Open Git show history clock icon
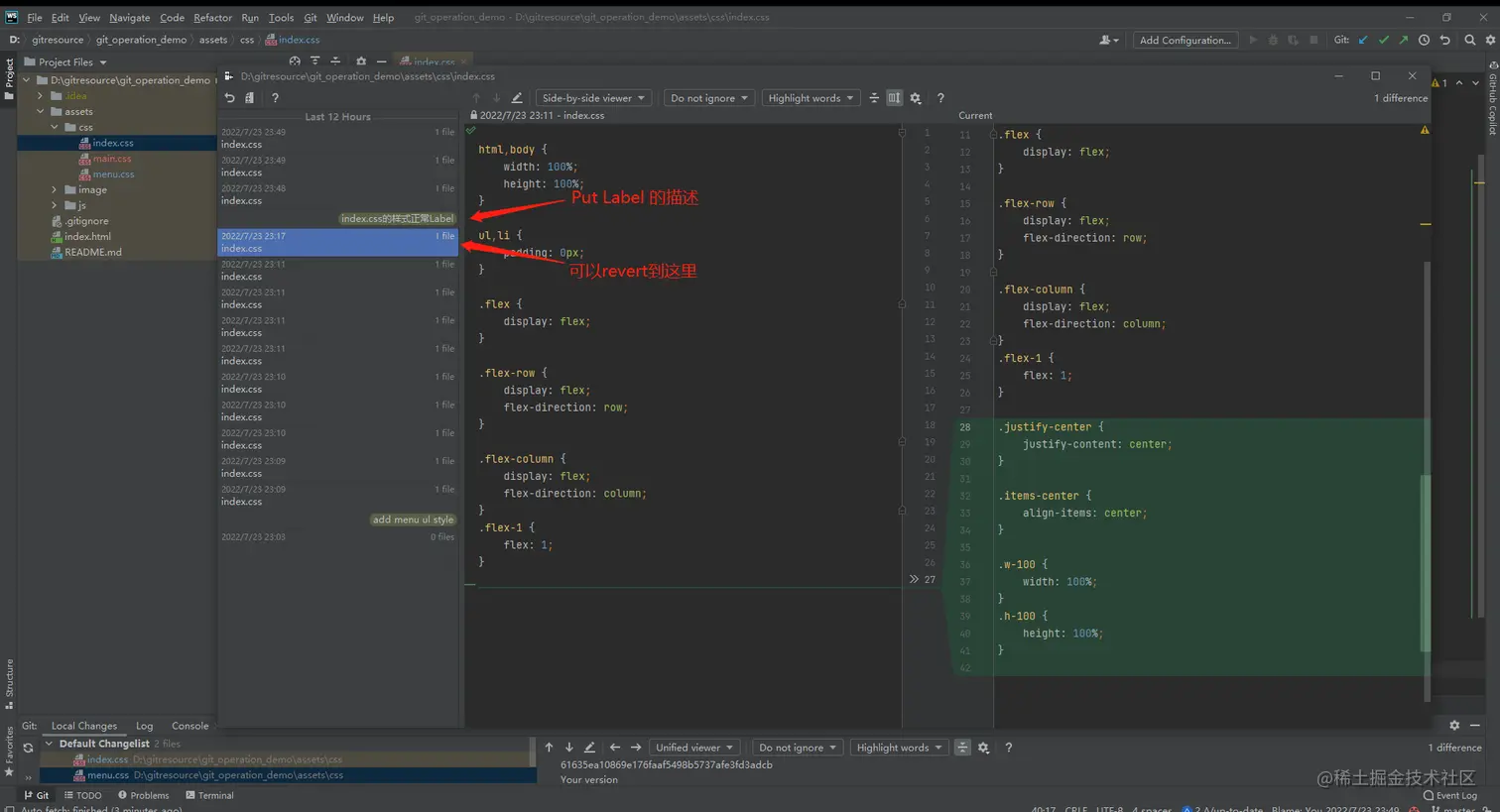Screen dimensions: 1500x812 (x=1424, y=41)
